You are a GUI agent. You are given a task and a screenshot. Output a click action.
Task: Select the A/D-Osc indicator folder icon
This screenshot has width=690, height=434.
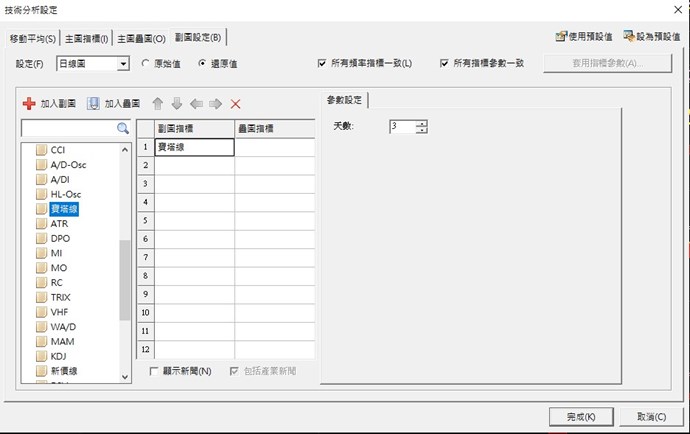41,165
